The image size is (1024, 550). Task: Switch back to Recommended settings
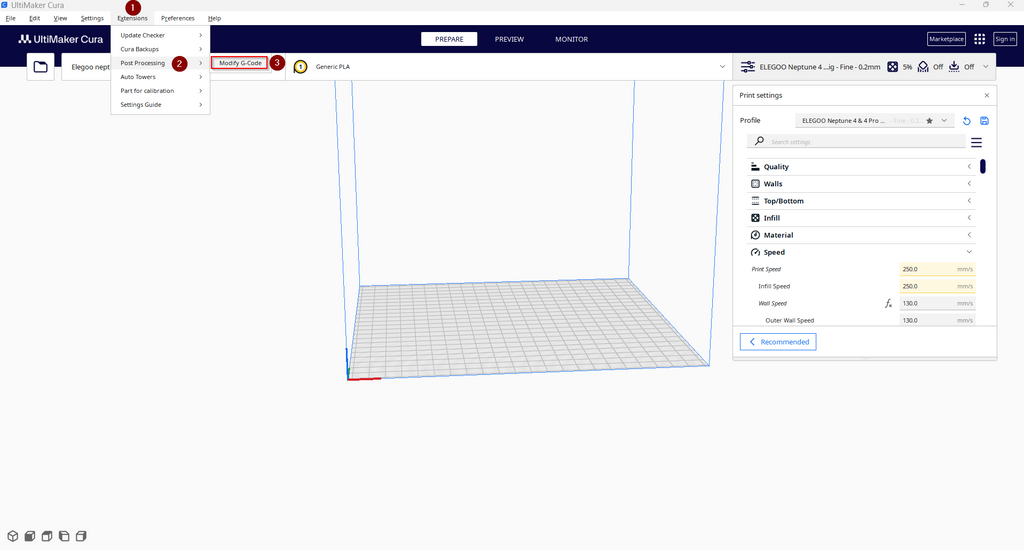click(x=778, y=342)
